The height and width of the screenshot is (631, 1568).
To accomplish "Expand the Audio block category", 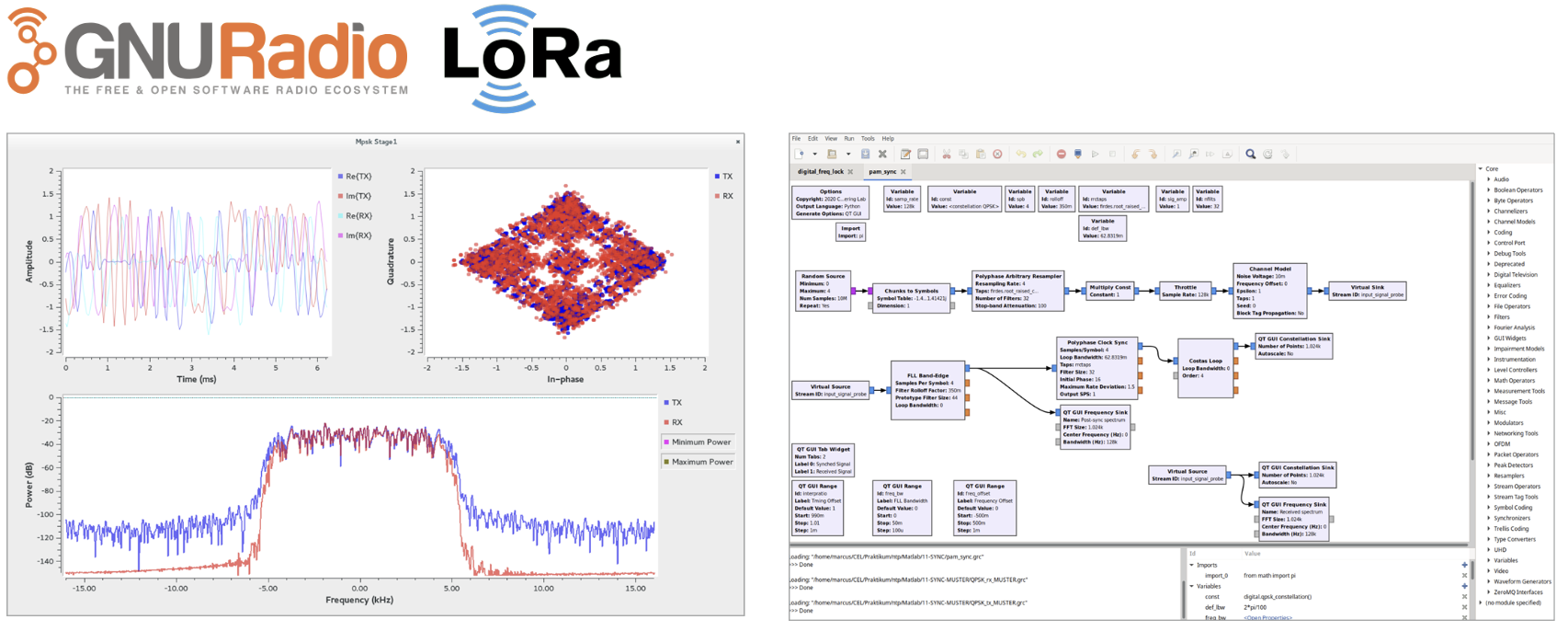I will (1489, 179).
